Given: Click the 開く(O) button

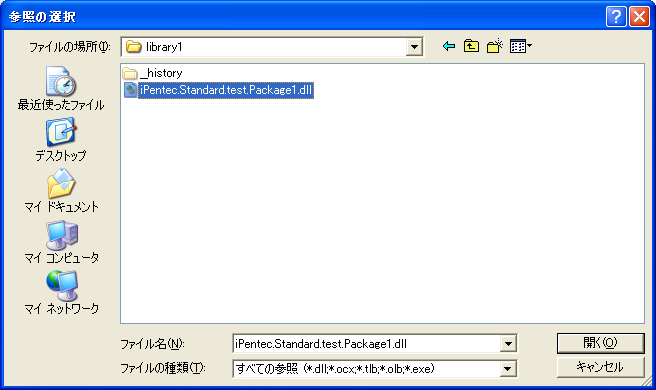Looking at the screenshot, I should [x=600, y=343].
